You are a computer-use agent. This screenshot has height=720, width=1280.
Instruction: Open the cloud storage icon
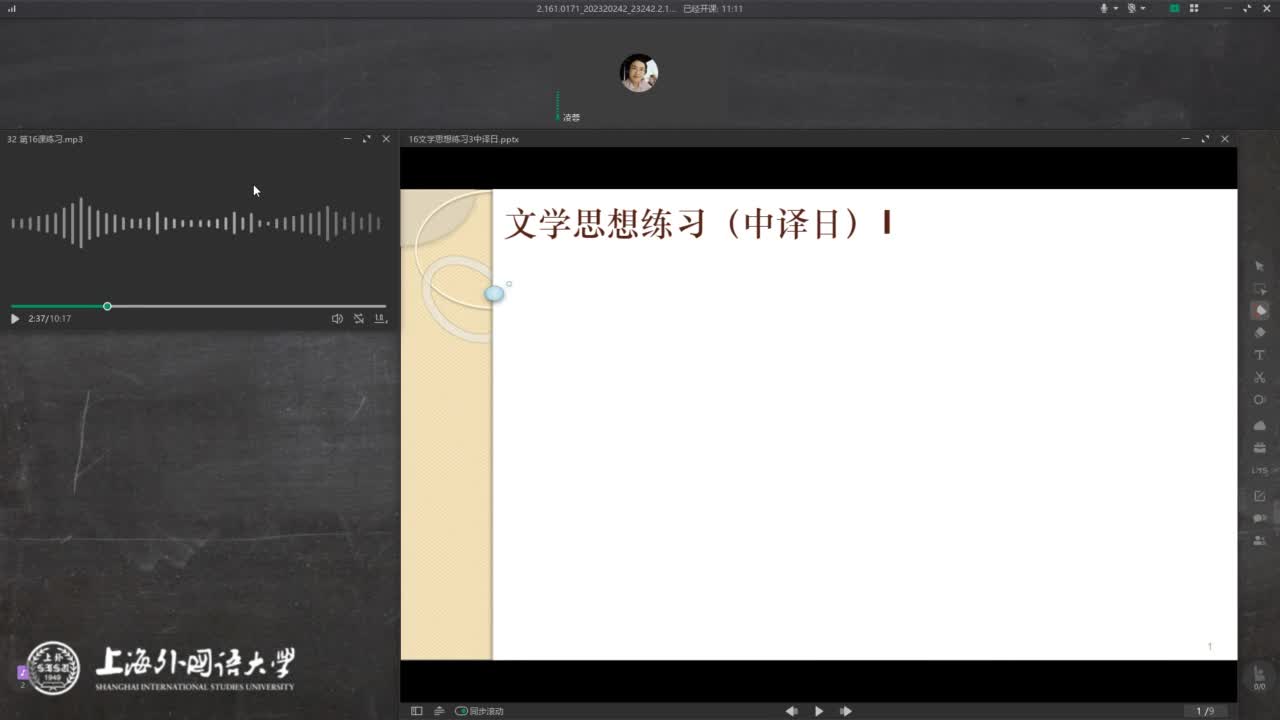[x=1260, y=425]
